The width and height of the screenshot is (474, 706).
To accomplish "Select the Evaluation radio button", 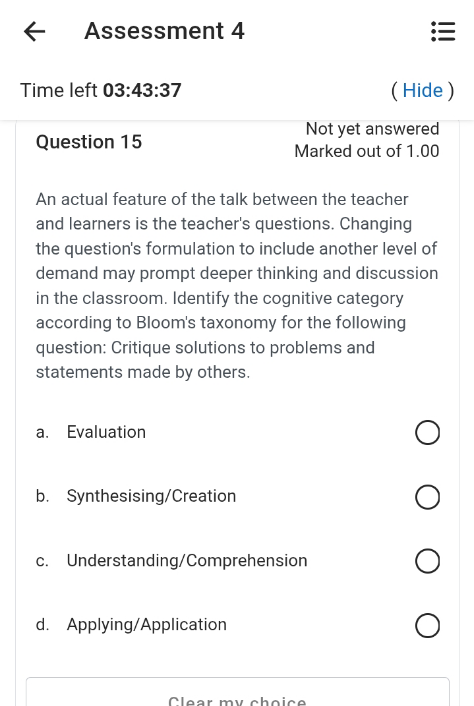I will 427,433.
